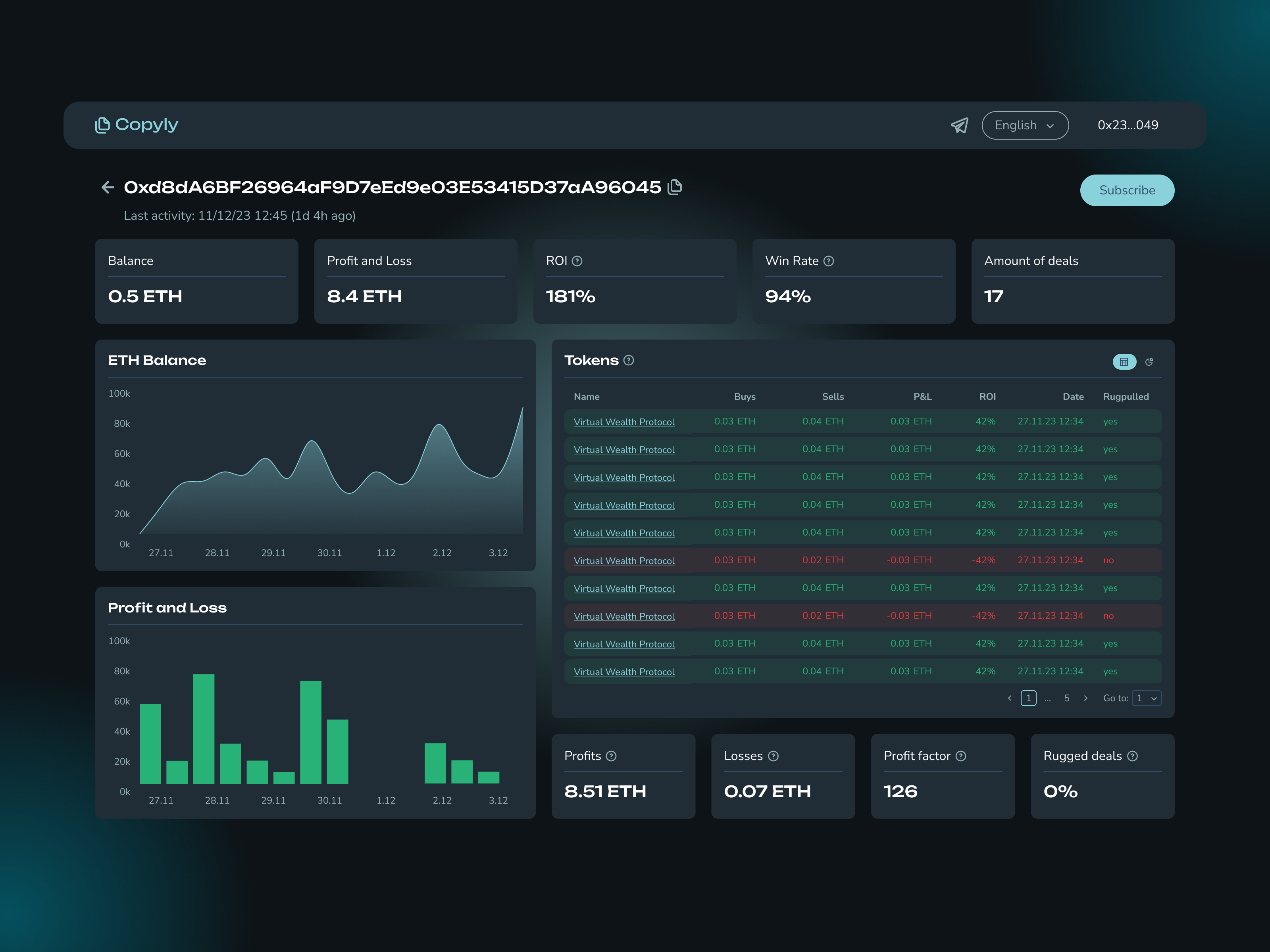Select the table view in Tokens panel
The width and height of the screenshot is (1270, 952).
click(x=1125, y=361)
